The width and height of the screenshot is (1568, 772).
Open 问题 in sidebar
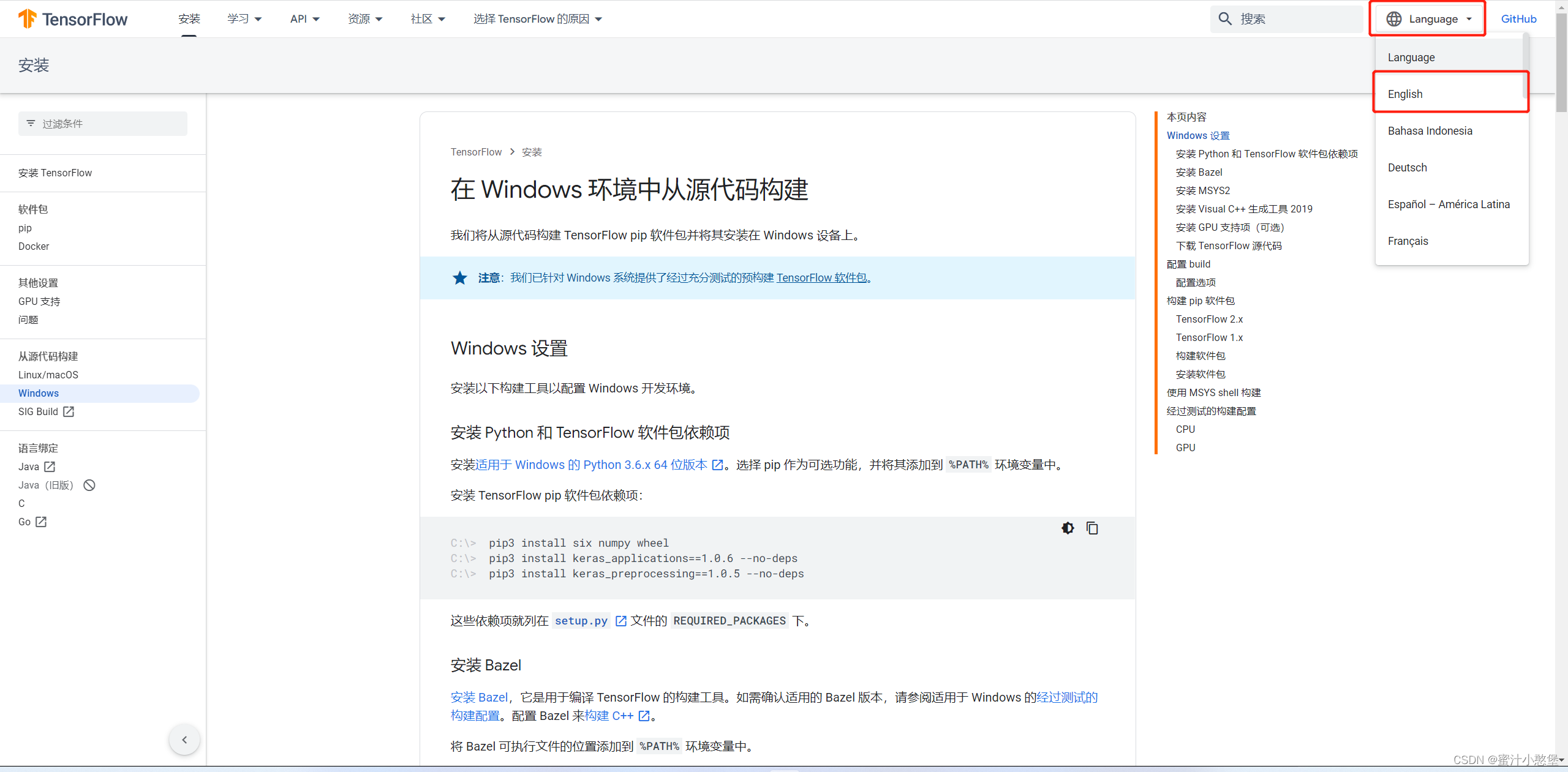point(28,320)
